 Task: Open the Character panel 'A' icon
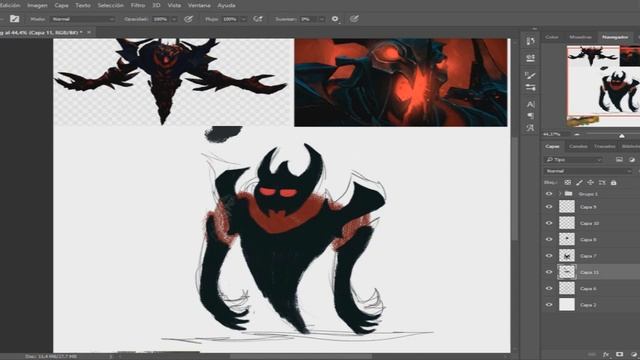point(530,104)
